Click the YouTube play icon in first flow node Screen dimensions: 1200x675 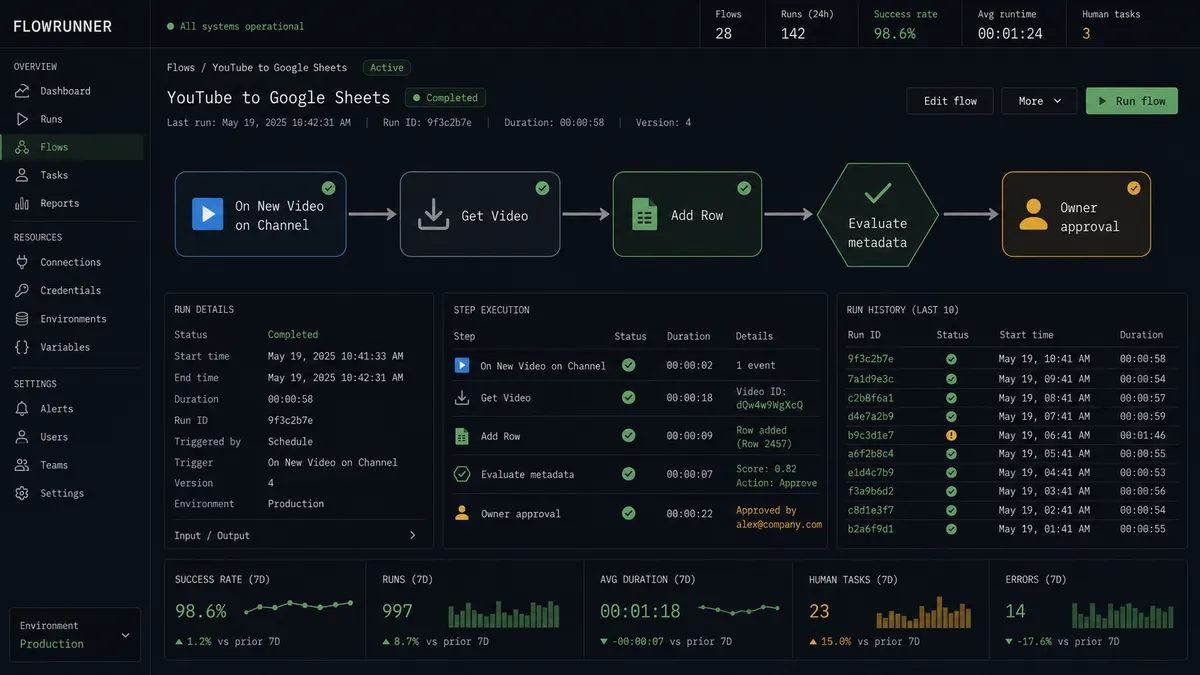207,214
